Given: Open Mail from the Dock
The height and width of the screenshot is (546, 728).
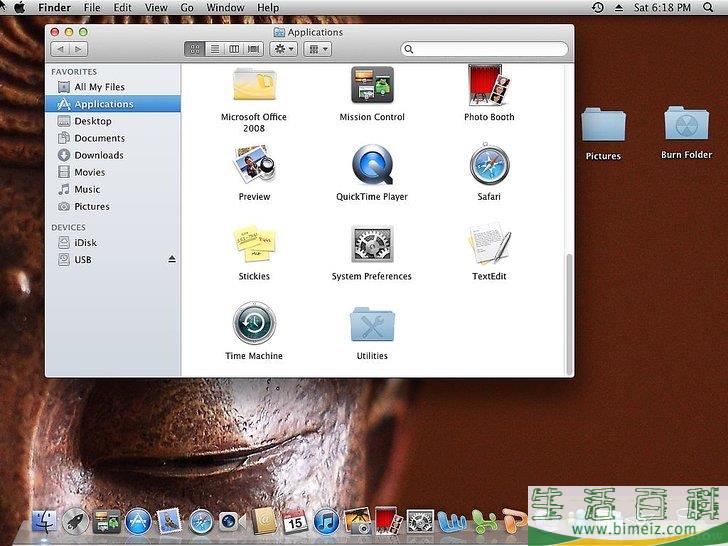Looking at the screenshot, I should point(169,521).
